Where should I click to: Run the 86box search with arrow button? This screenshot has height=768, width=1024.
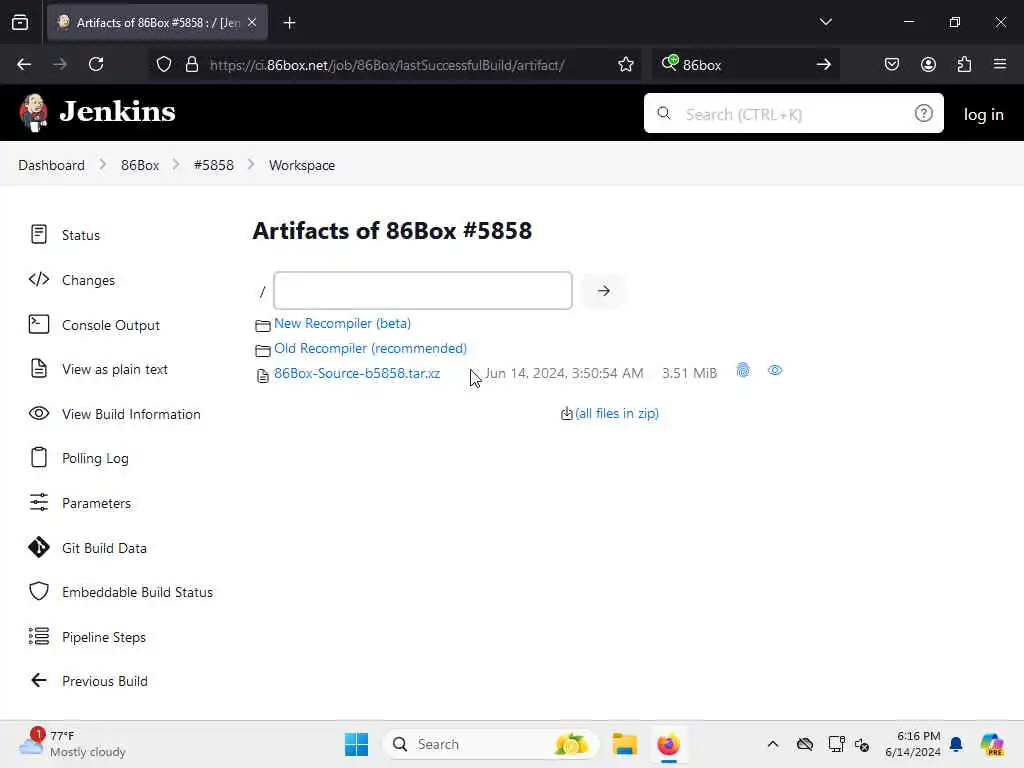(x=824, y=64)
